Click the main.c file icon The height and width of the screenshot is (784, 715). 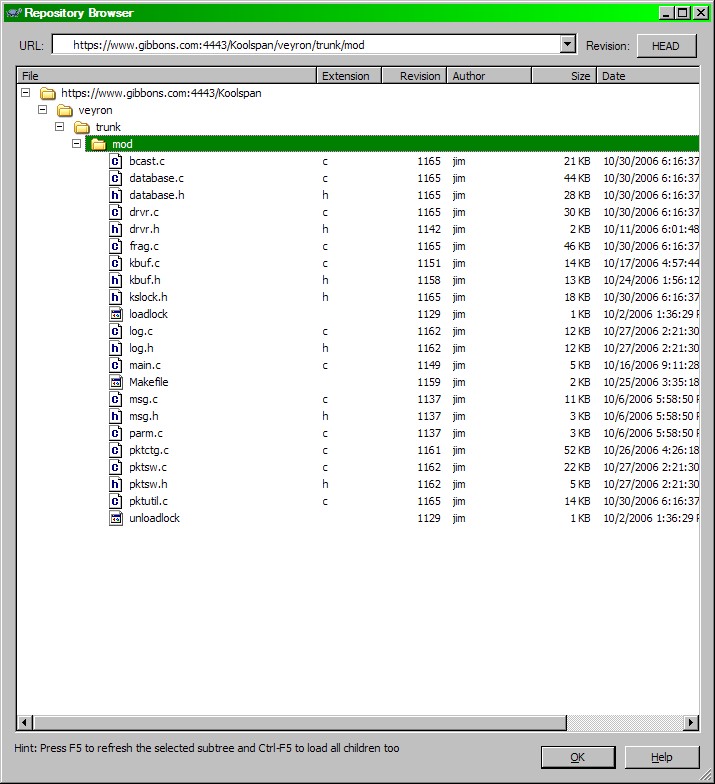coord(116,365)
